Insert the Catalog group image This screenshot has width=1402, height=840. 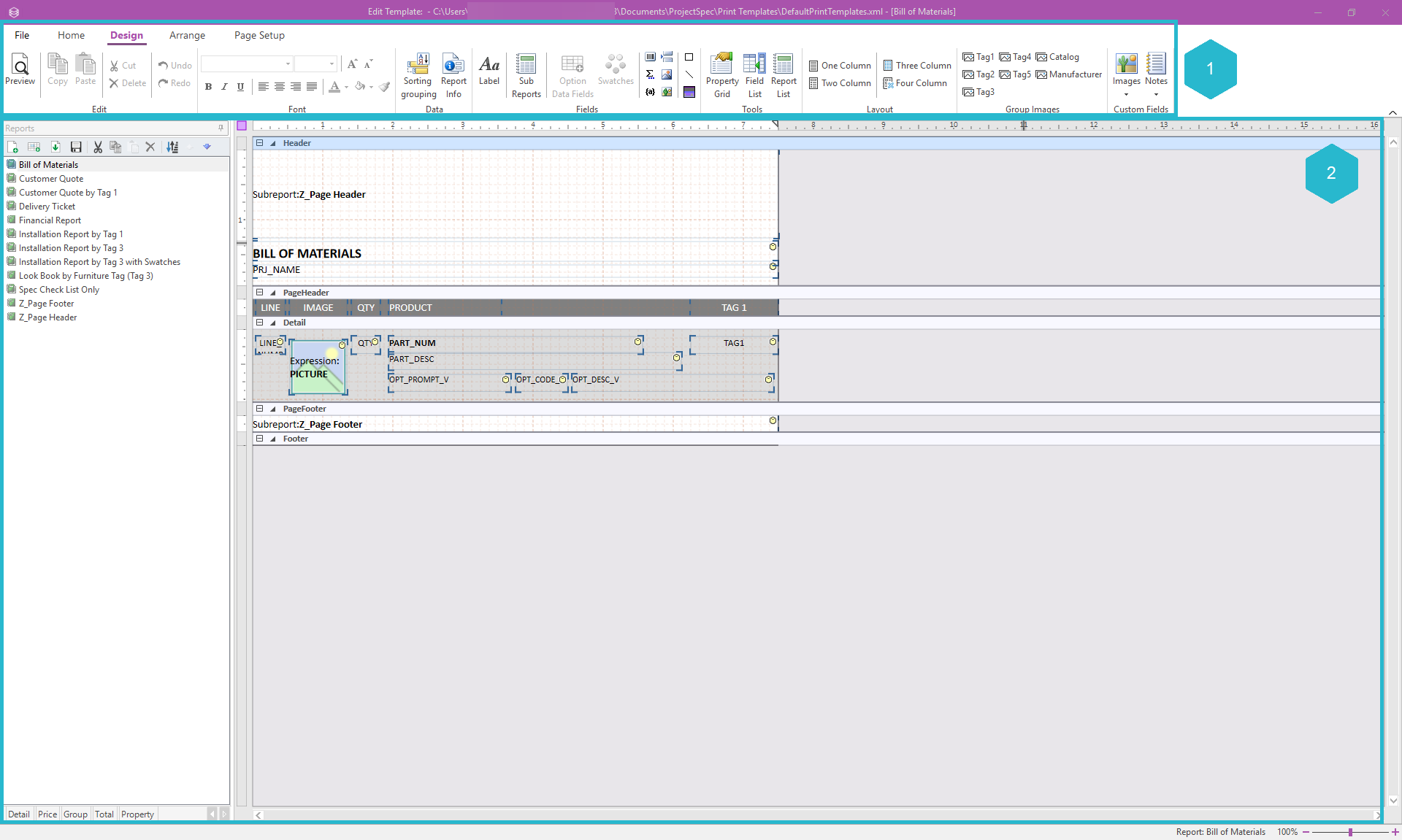pos(1057,57)
